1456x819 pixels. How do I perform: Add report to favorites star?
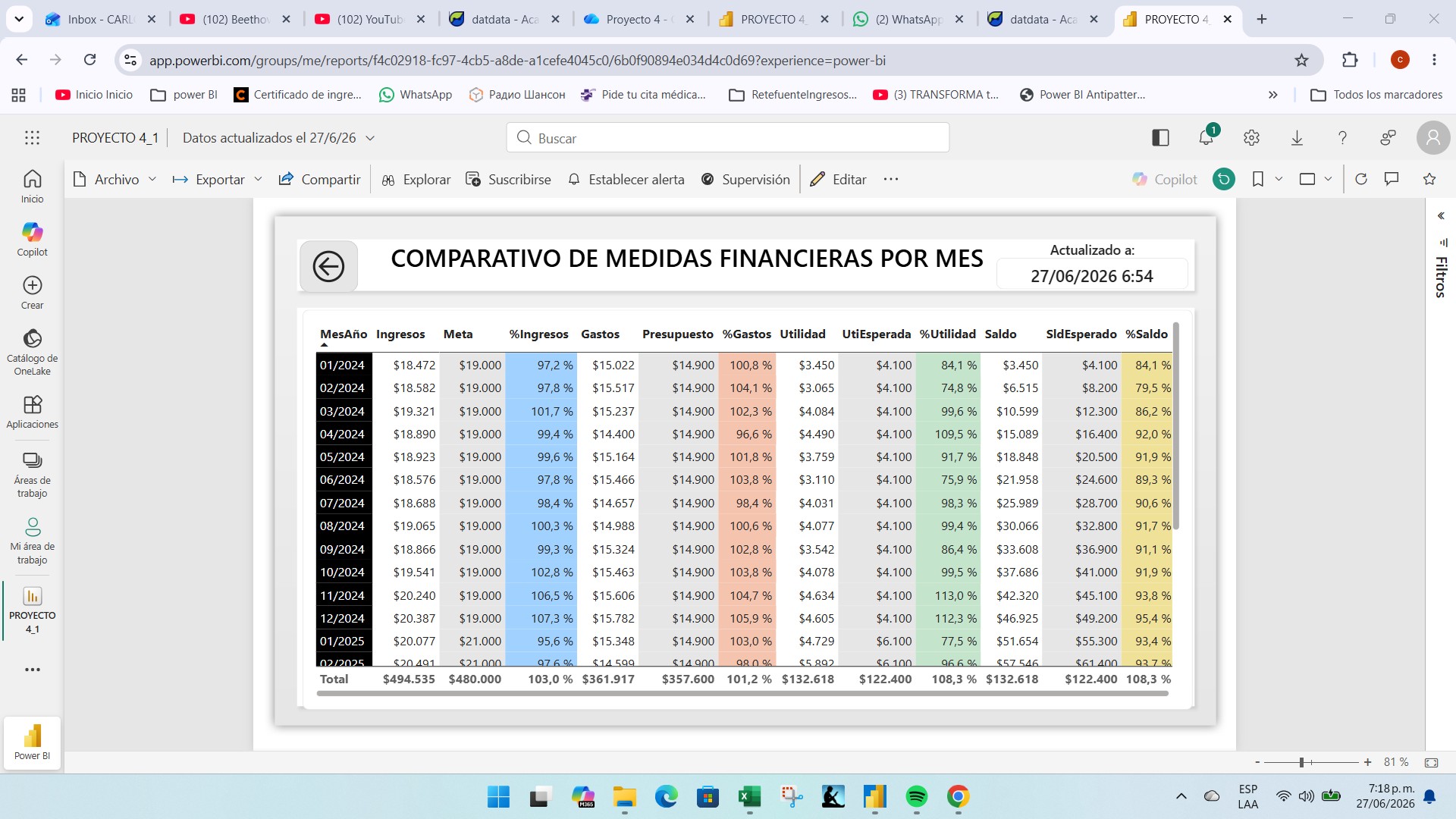pos(1429,179)
